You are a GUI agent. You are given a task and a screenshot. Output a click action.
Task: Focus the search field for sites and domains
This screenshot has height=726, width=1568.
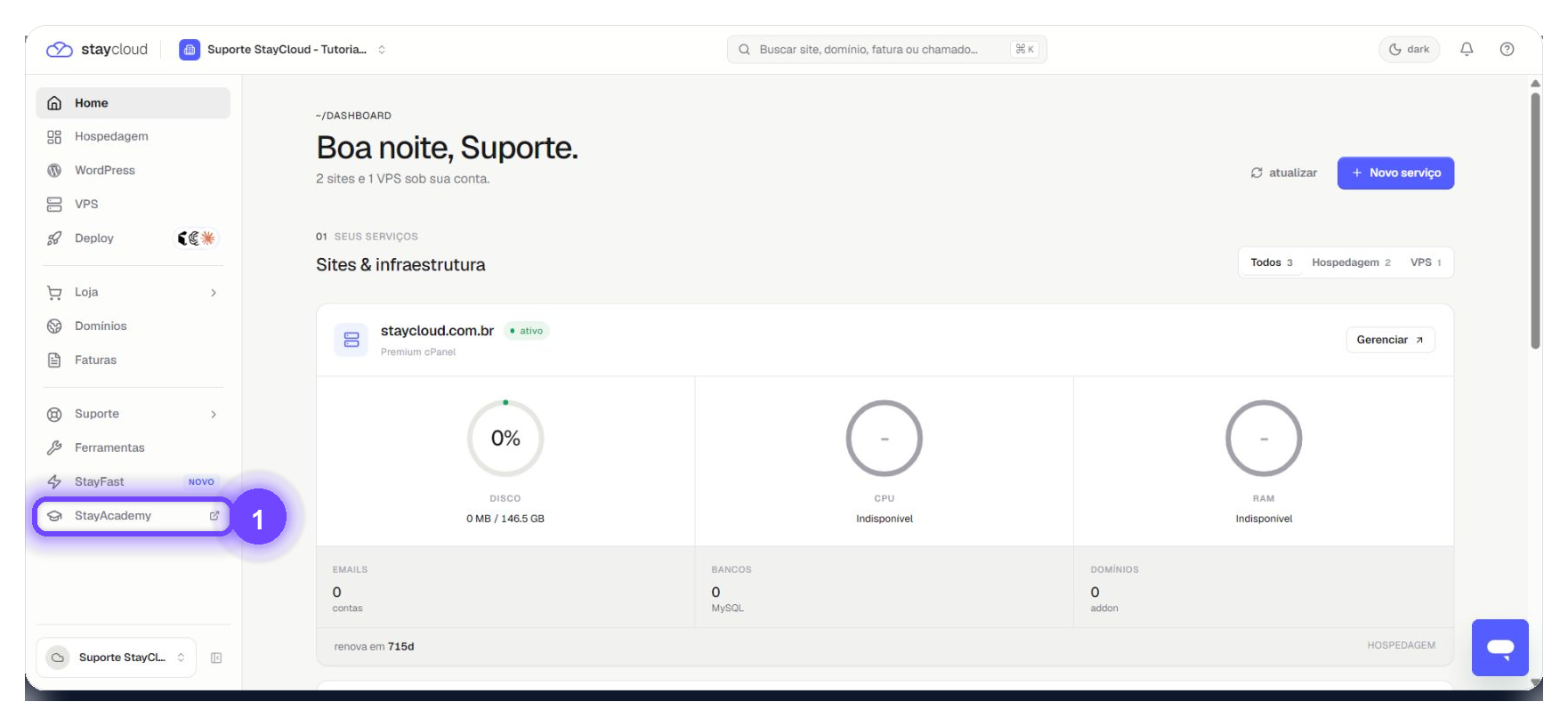pos(886,50)
